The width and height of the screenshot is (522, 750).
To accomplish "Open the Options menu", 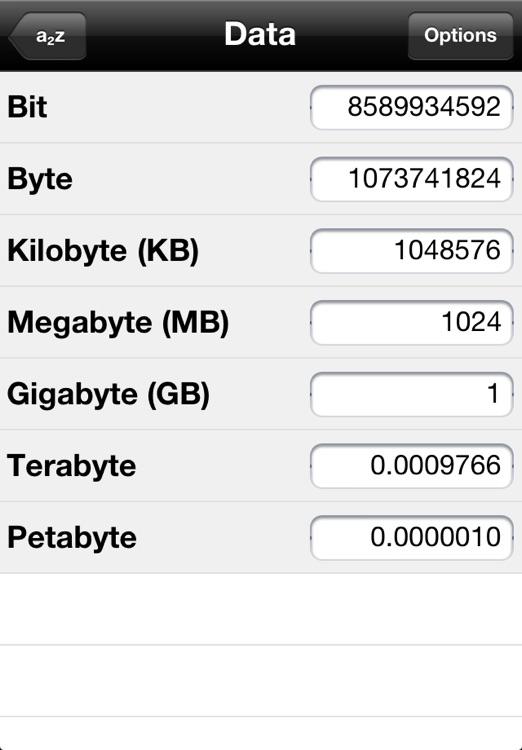I will (460, 36).
